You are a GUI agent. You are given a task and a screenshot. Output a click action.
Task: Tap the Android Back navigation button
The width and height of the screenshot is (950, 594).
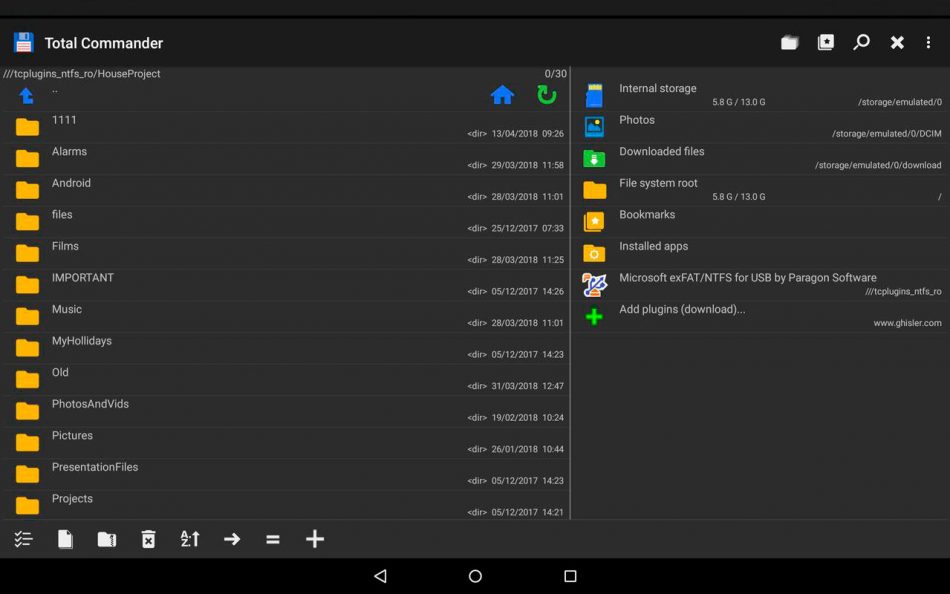pyautogui.click(x=380, y=576)
